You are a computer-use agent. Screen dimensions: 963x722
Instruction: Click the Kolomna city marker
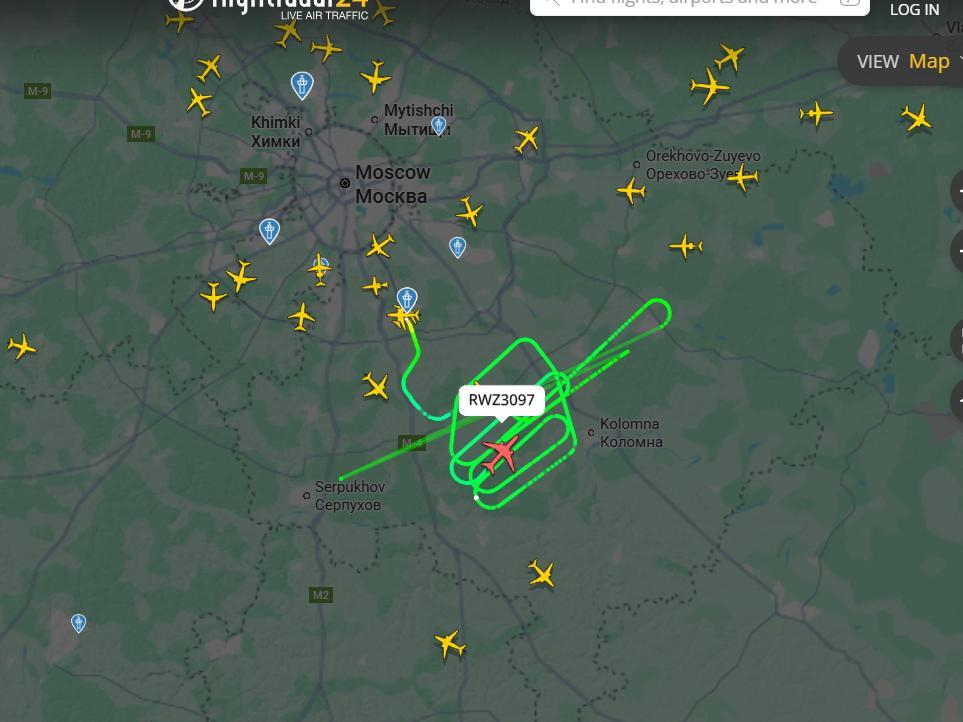point(591,432)
